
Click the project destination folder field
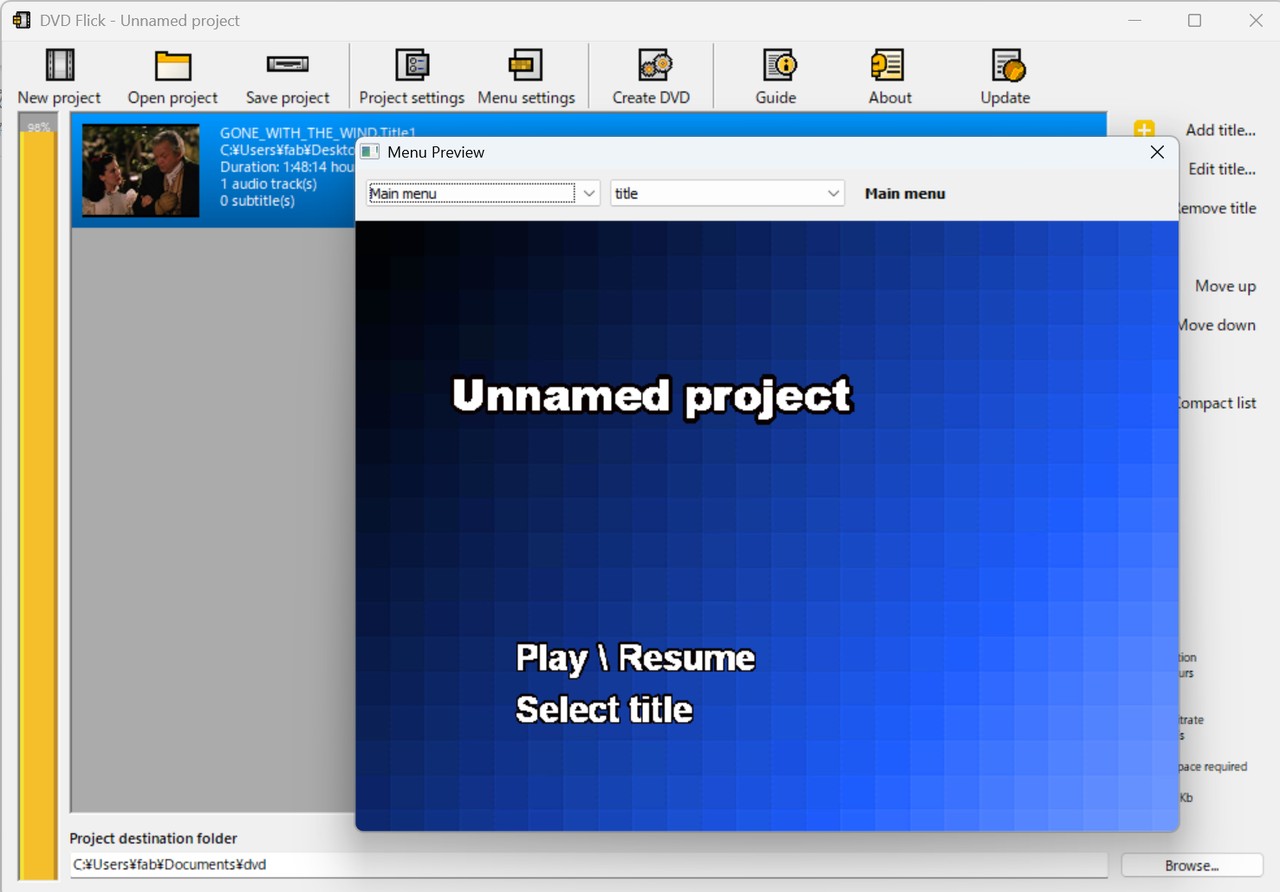point(588,865)
